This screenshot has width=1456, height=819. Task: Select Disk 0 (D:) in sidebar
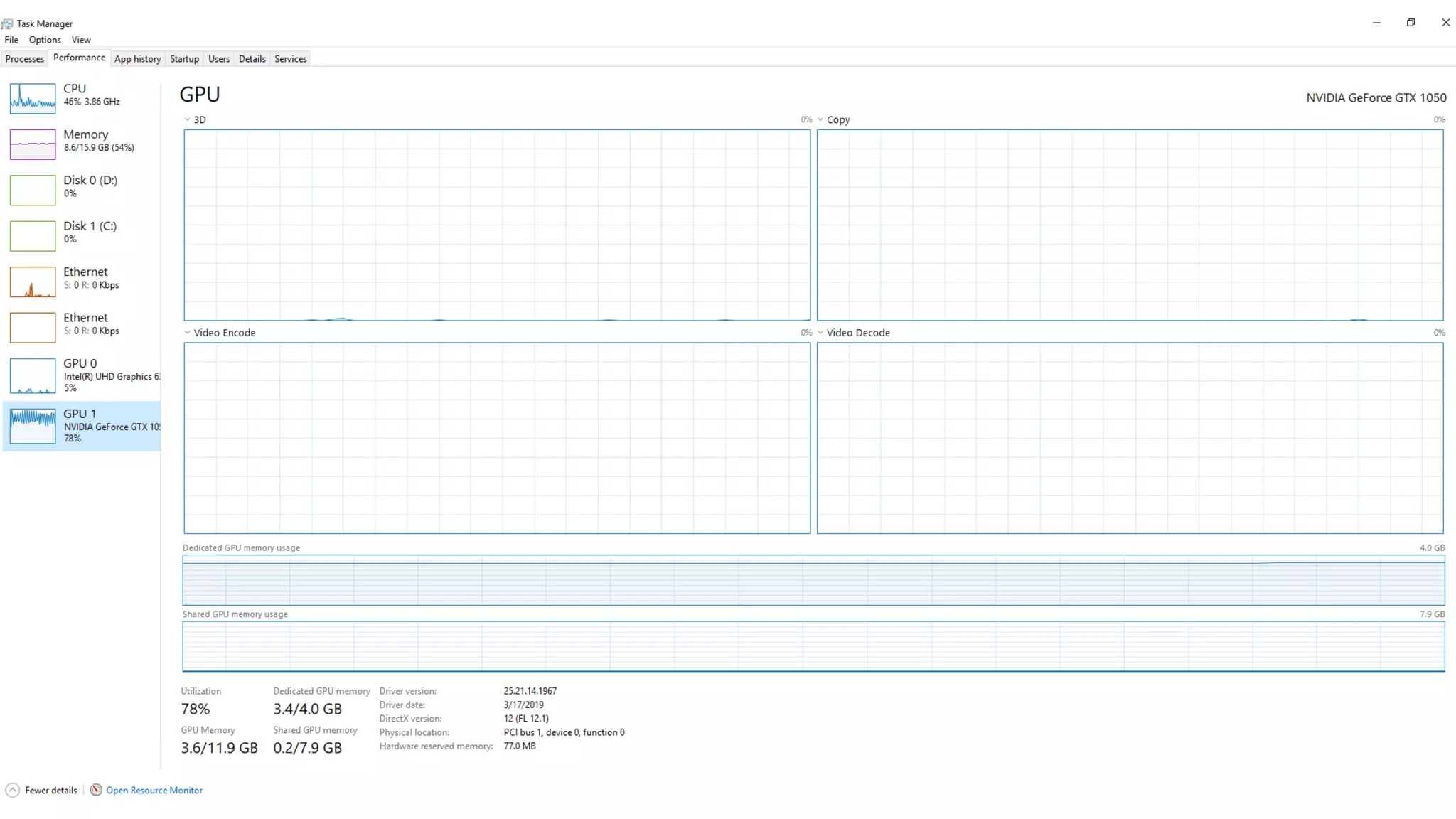90,181
